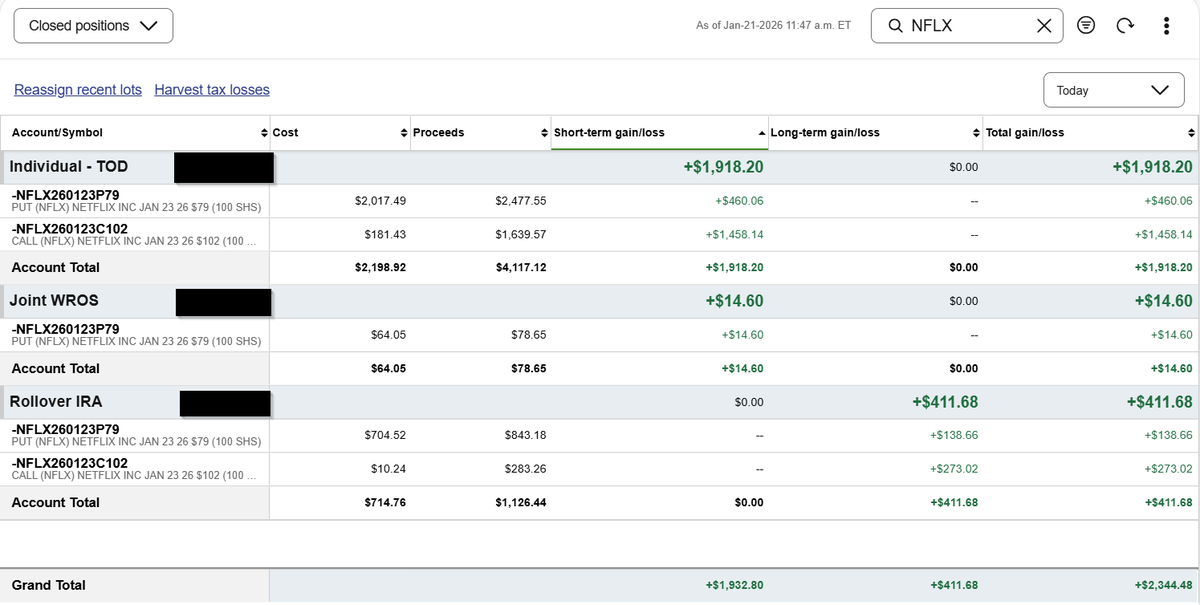Click the $2,017.49 cost cell
Viewport: 1200px width, 605px height.
coord(380,201)
